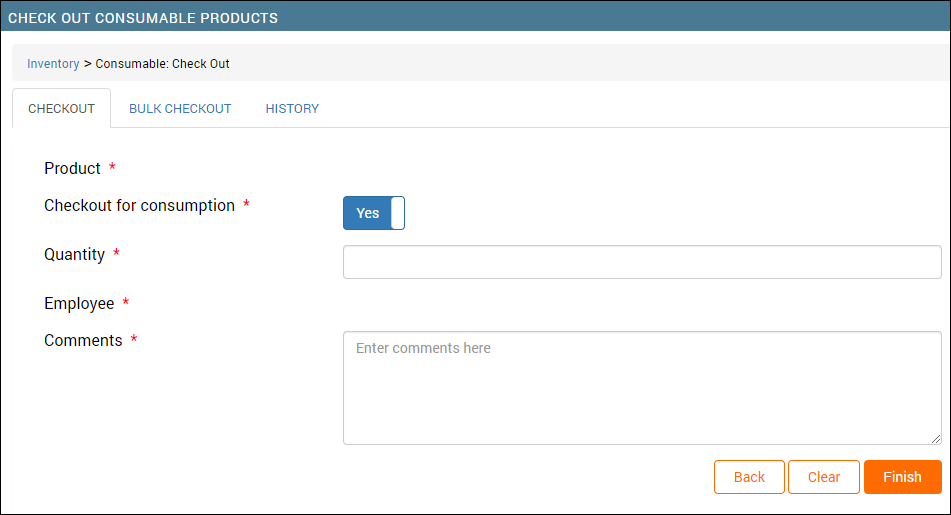The height and width of the screenshot is (515, 951).
Task: Click the Clear button
Action: 824,477
